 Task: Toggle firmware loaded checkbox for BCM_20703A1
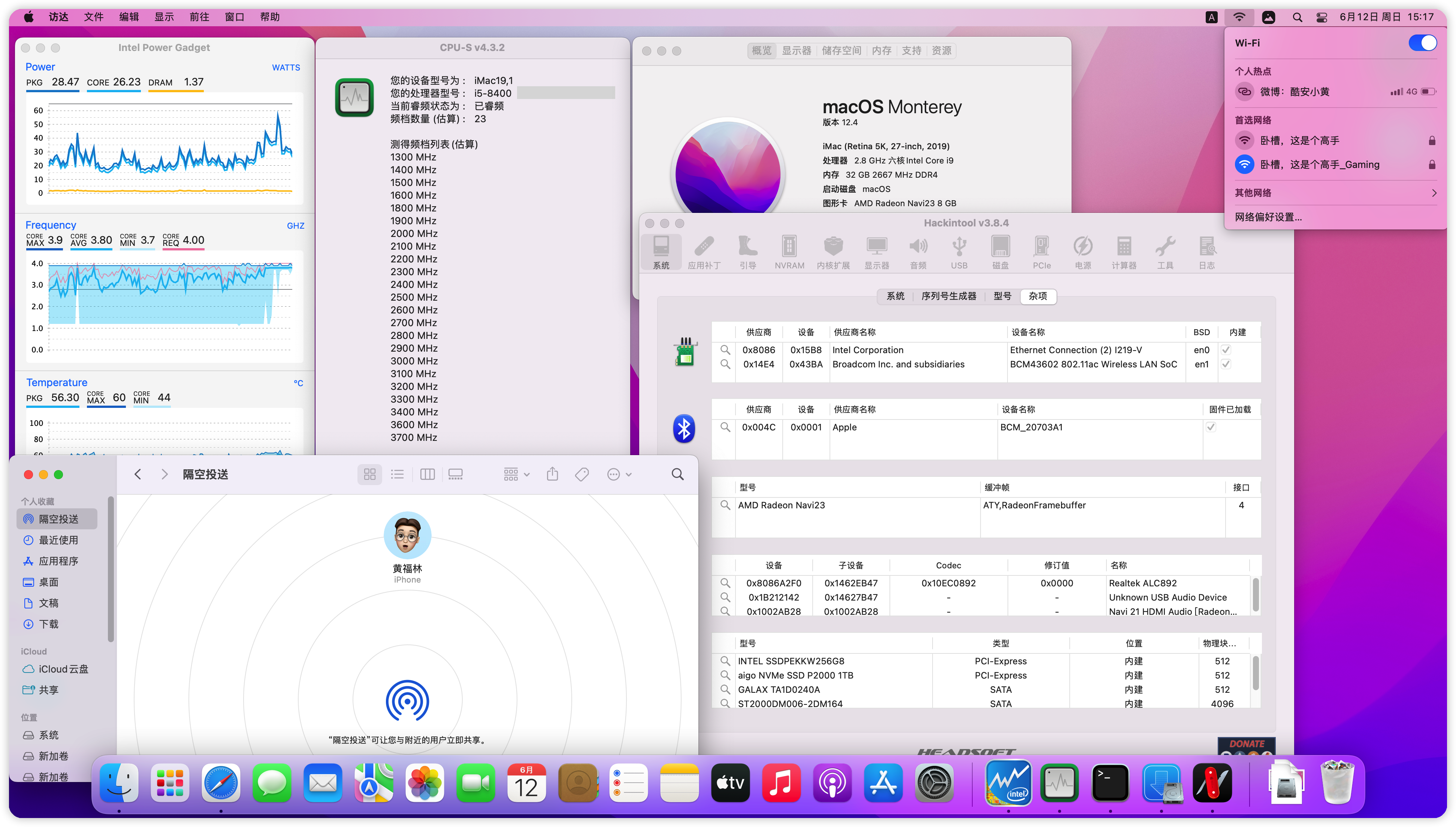(1210, 427)
